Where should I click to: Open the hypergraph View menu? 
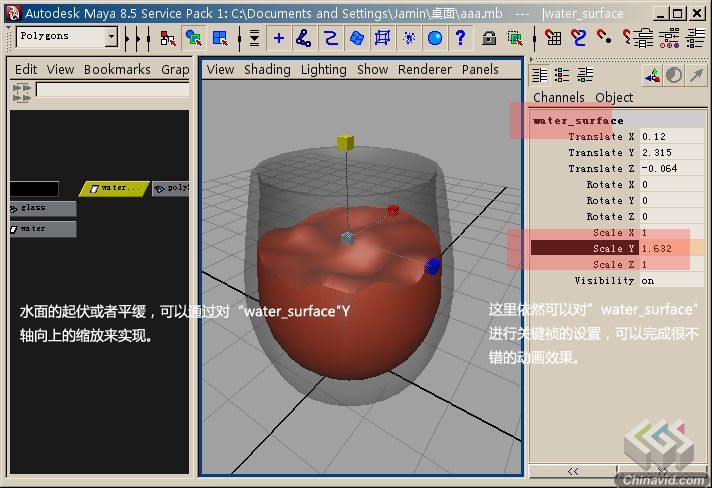click(60, 69)
